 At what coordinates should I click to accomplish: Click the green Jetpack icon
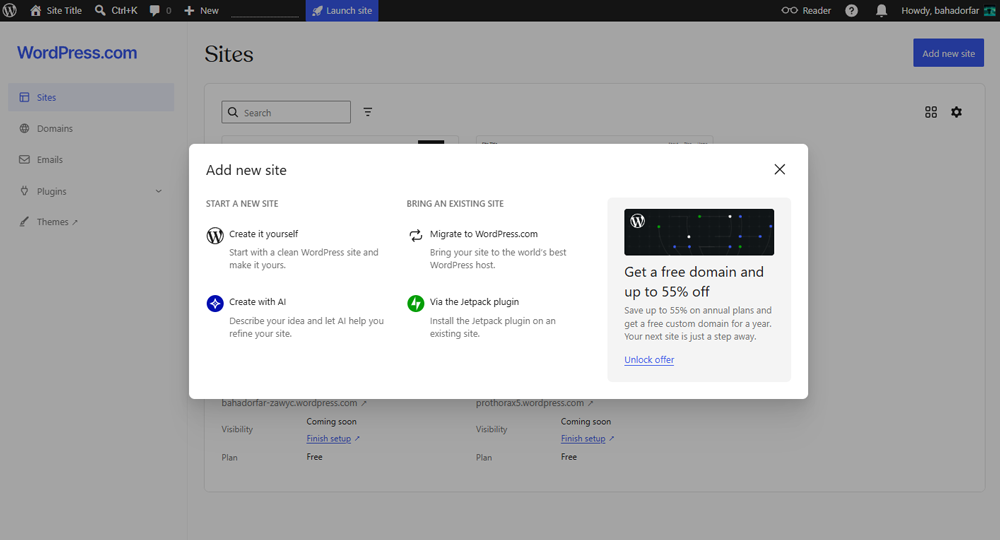416,303
